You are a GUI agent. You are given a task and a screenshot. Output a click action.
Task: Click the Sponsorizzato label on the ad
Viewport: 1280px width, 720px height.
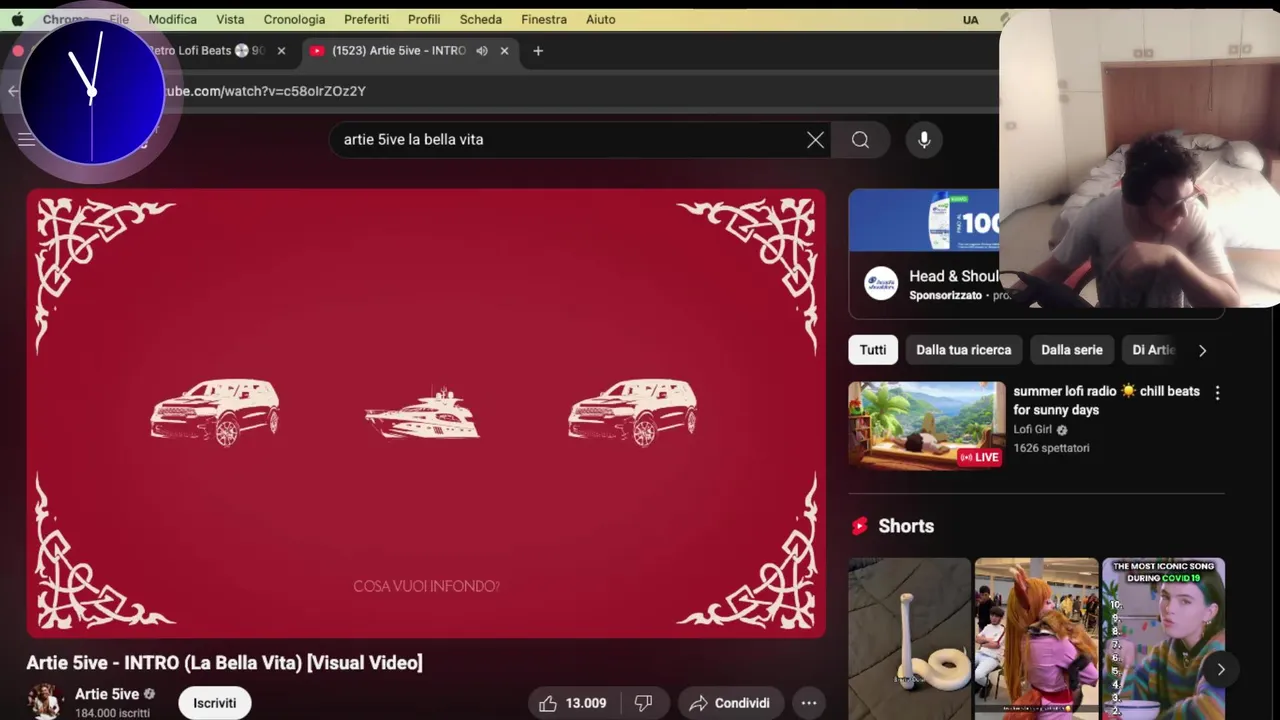coord(945,296)
